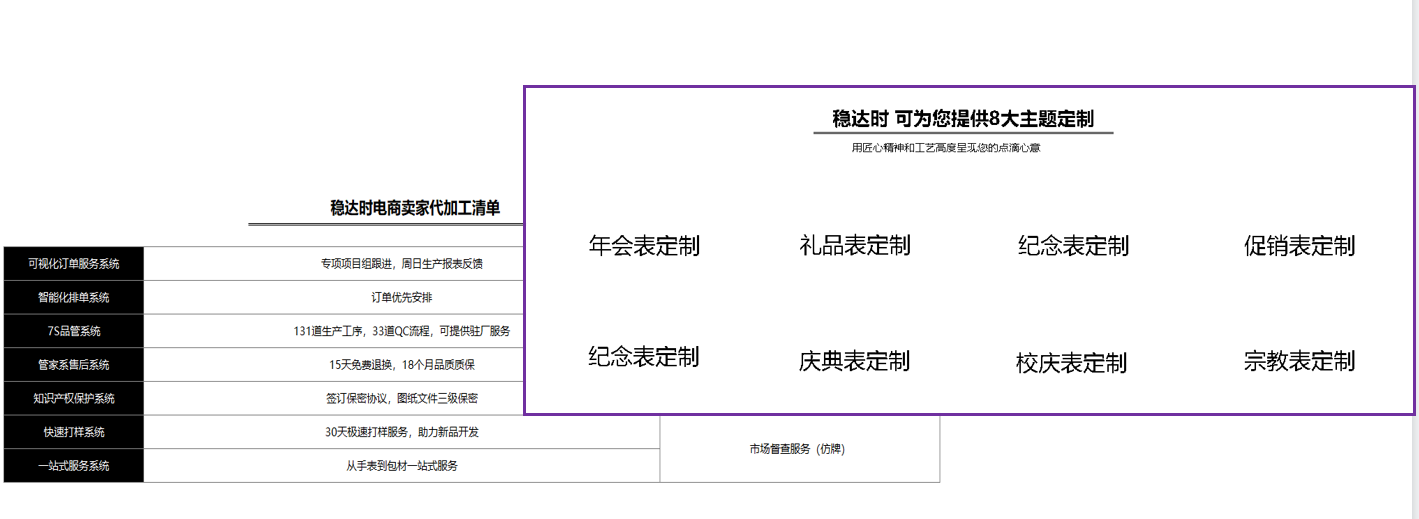Select the 15天免费退换 description cell
The width and height of the screenshot is (1419, 519).
click(401, 365)
